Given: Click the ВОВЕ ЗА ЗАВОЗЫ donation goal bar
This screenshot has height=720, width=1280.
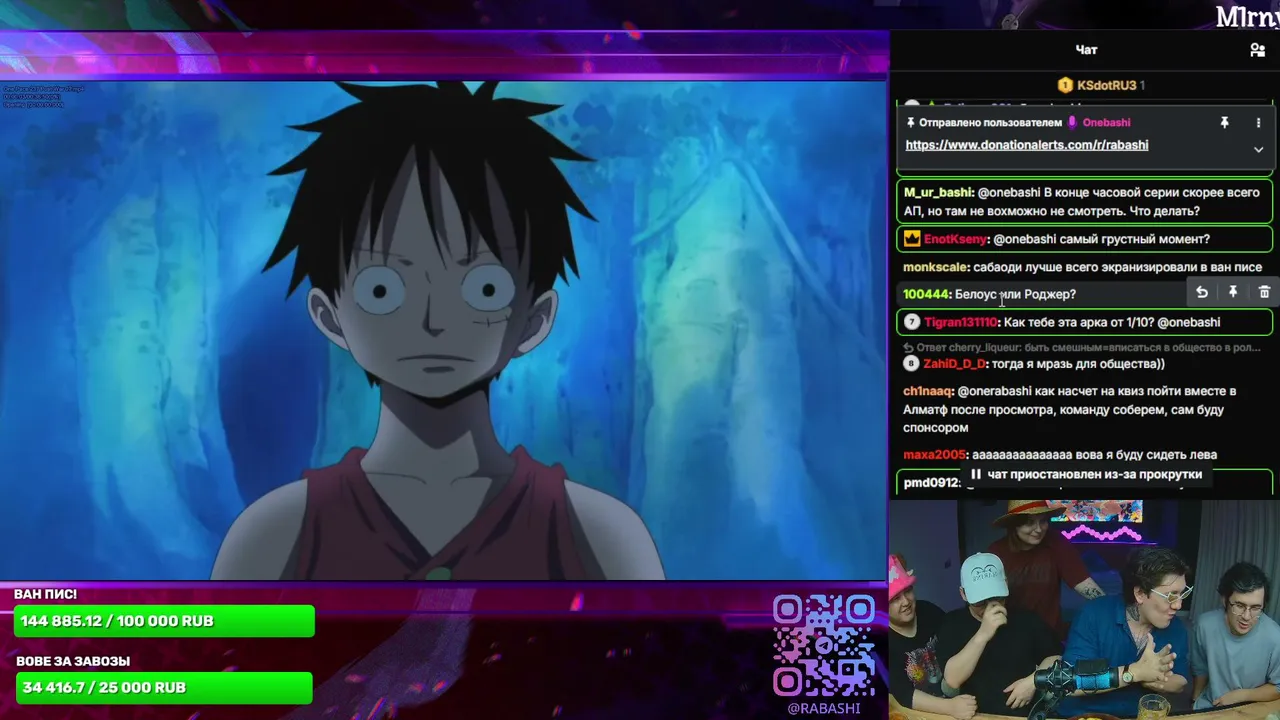Looking at the screenshot, I should 164,688.
